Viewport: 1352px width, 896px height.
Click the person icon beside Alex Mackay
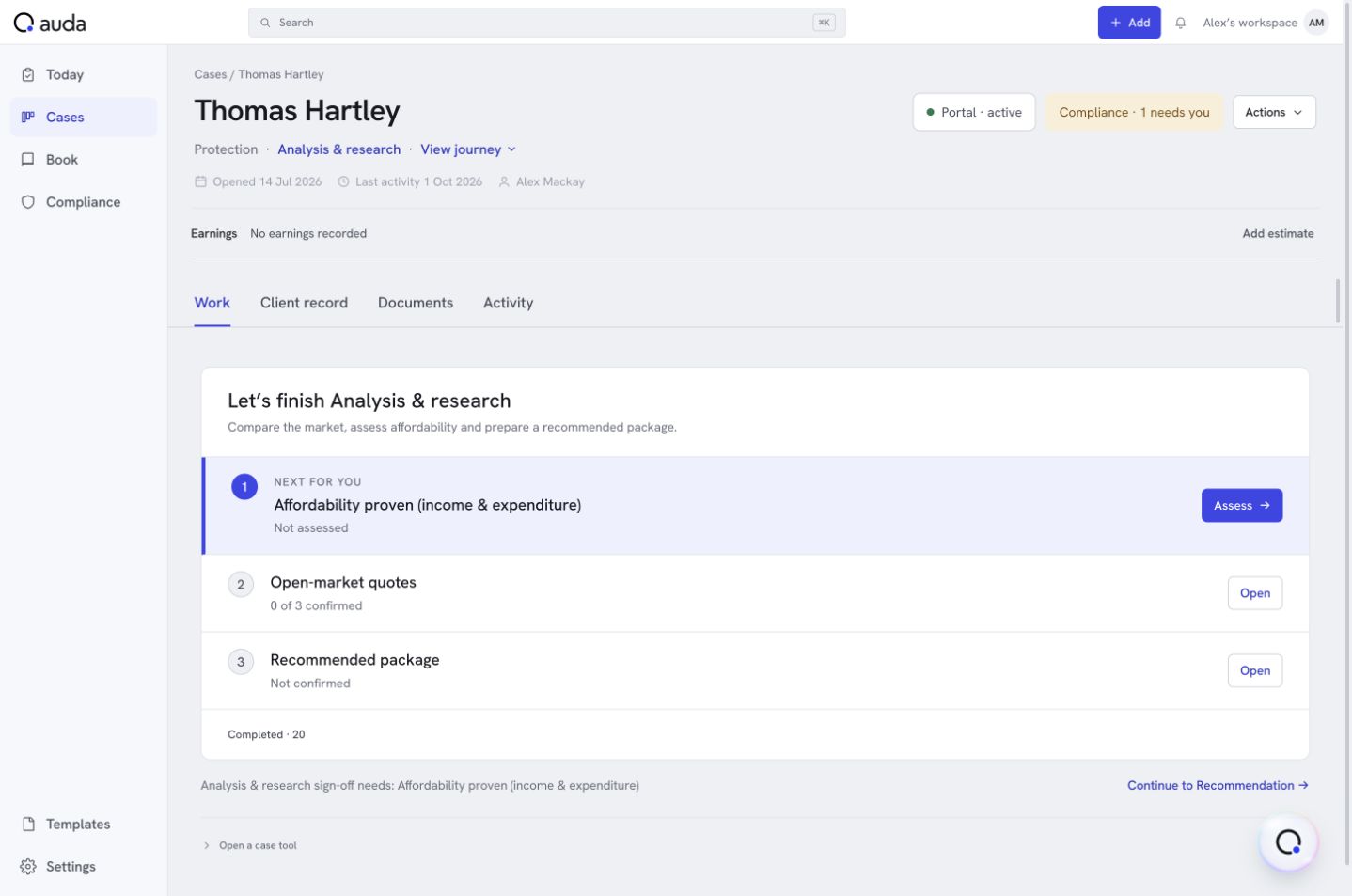click(504, 181)
